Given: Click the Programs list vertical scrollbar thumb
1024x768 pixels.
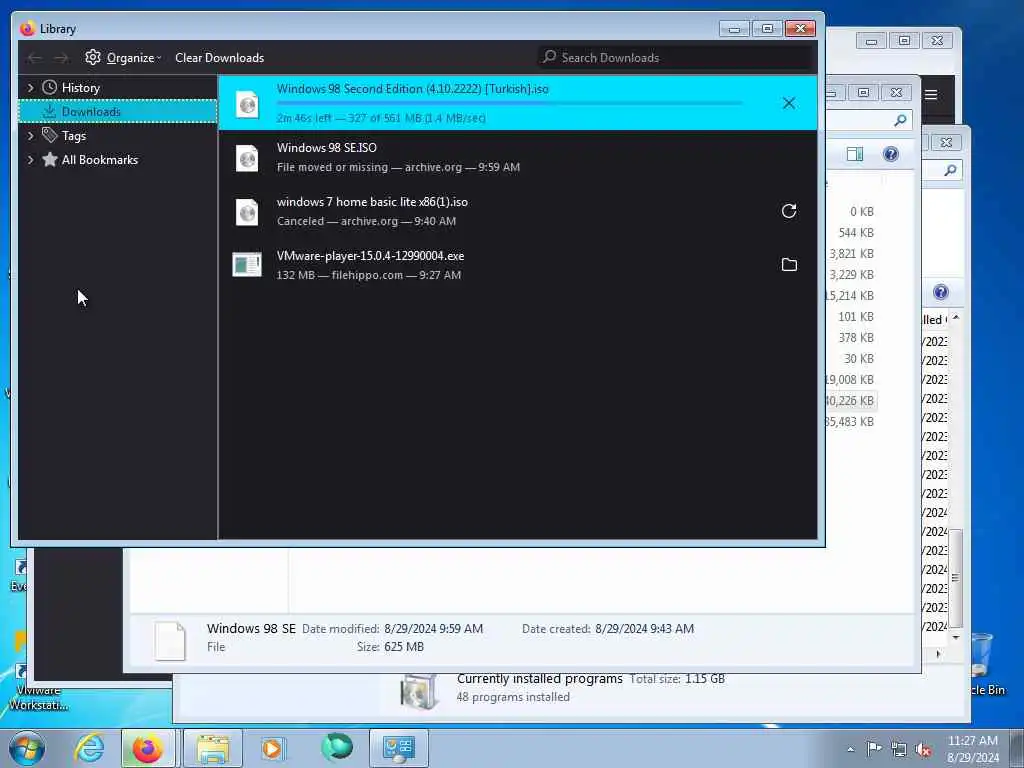Looking at the screenshot, I should [955, 578].
